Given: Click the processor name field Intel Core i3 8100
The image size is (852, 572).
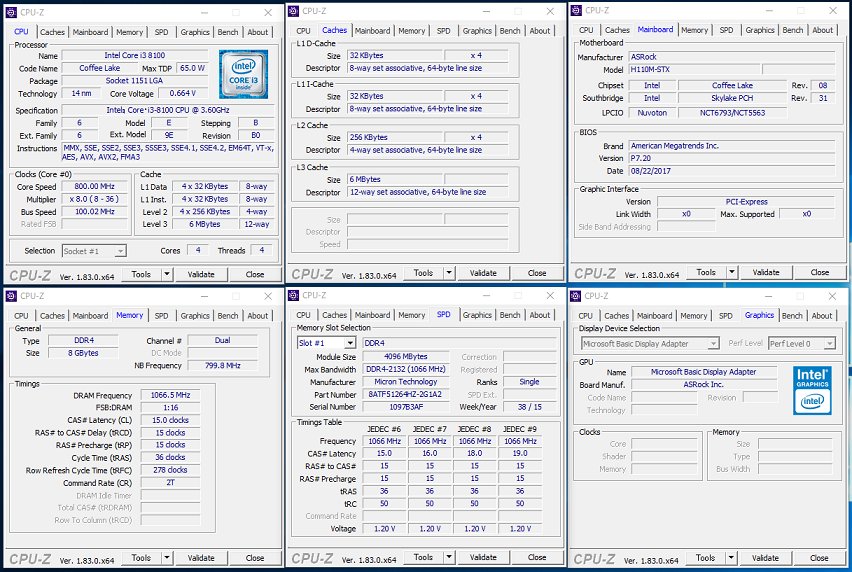Looking at the screenshot, I should pyautogui.click(x=135, y=55).
